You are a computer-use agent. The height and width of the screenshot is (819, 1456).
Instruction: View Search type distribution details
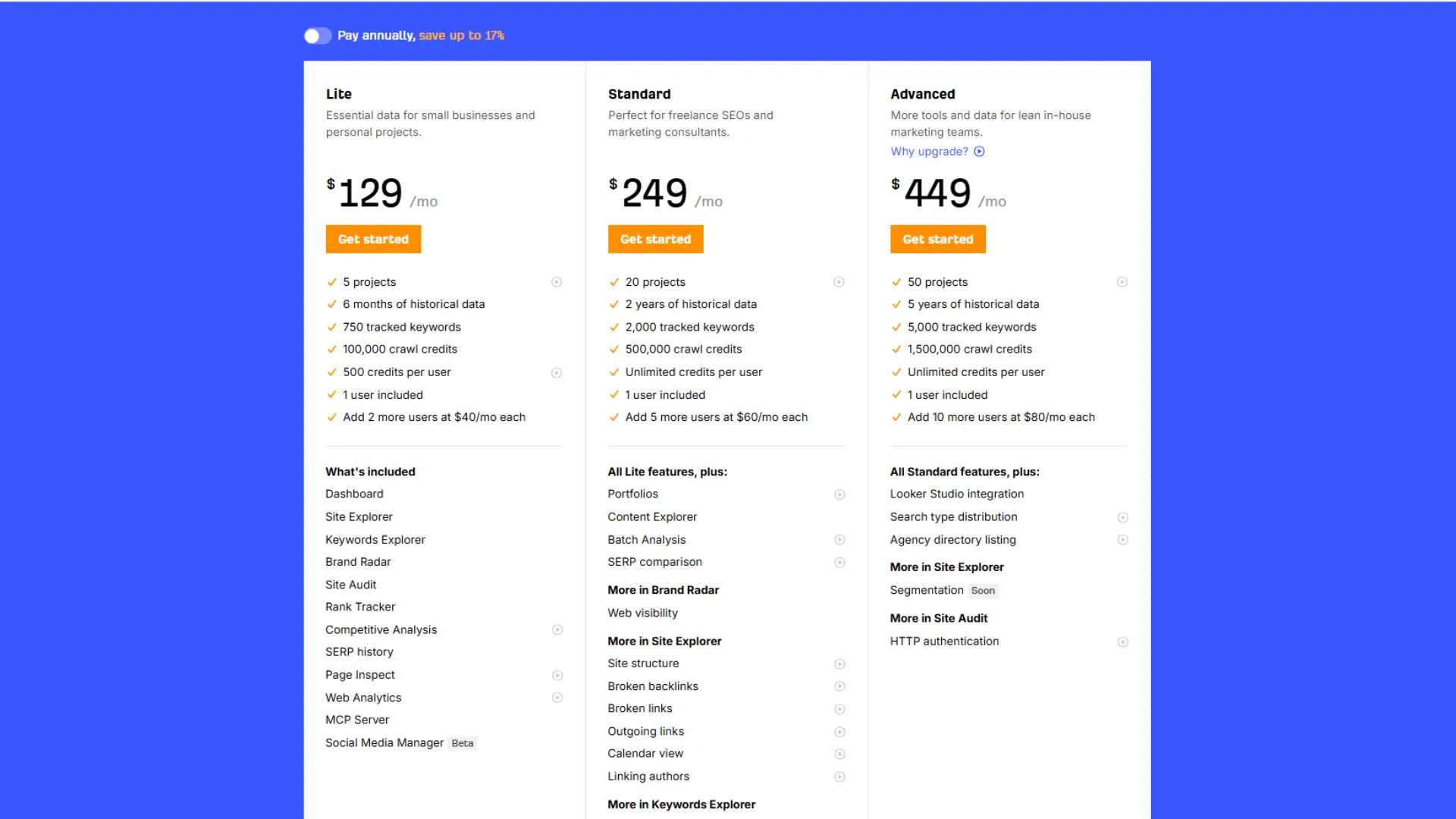point(1122,517)
